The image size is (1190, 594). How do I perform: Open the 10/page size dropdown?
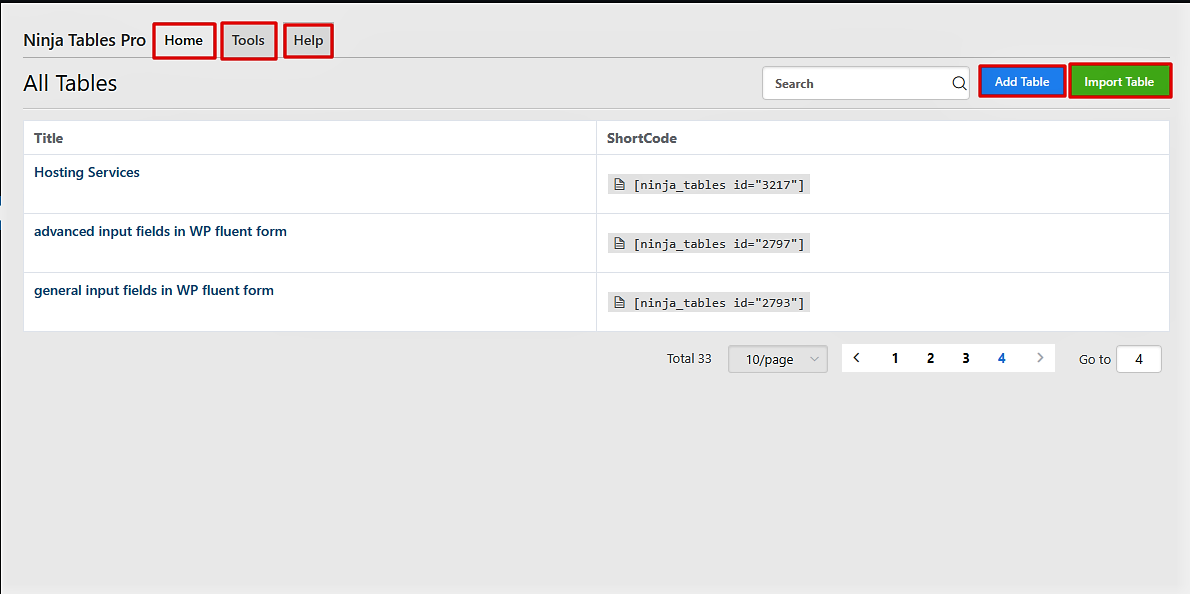click(778, 359)
